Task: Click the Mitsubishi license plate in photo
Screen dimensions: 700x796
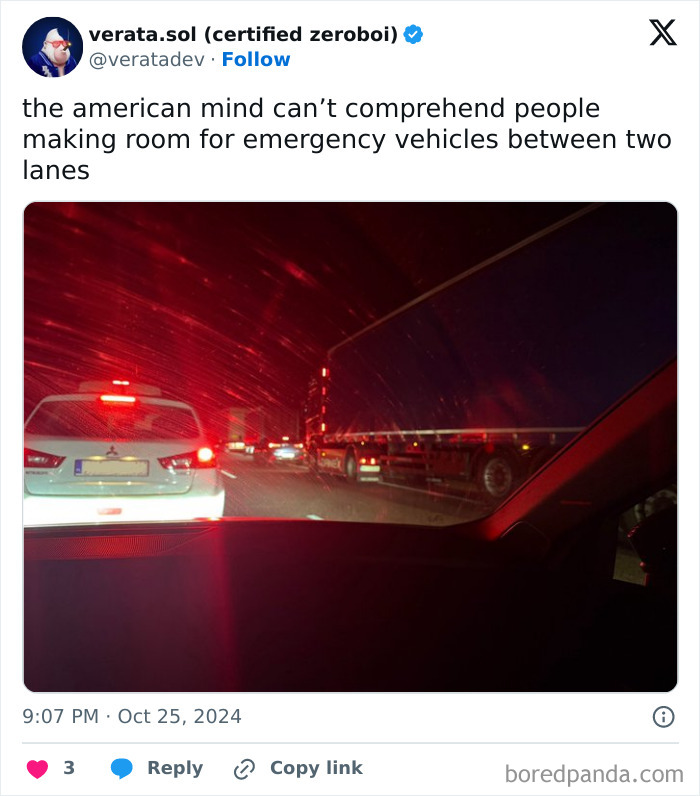Action: tap(112, 468)
